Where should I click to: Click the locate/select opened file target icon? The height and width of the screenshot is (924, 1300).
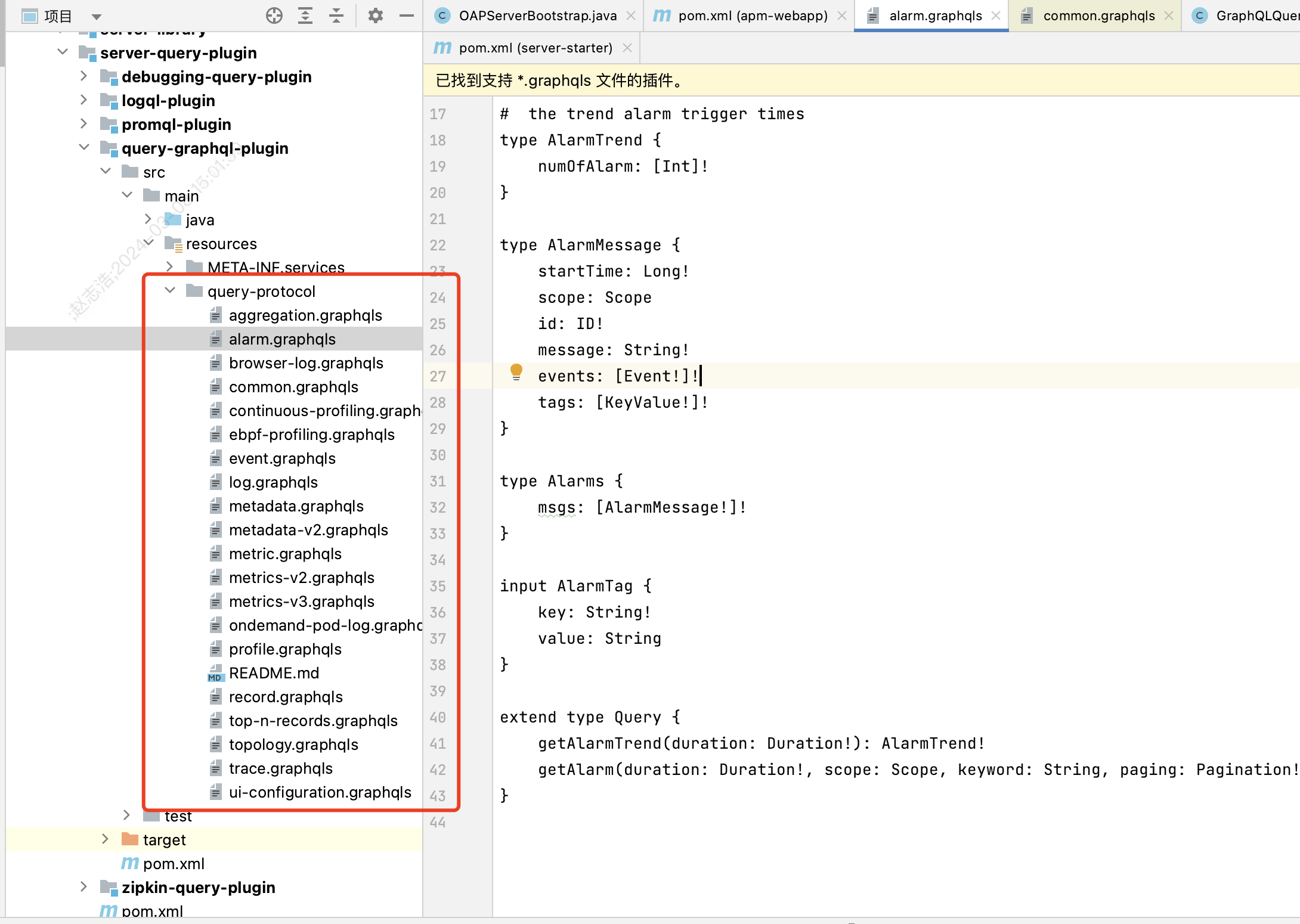274,16
